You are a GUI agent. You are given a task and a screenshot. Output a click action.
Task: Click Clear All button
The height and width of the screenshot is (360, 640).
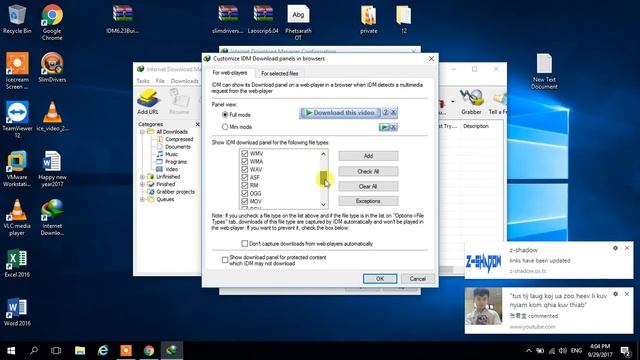(x=368, y=187)
